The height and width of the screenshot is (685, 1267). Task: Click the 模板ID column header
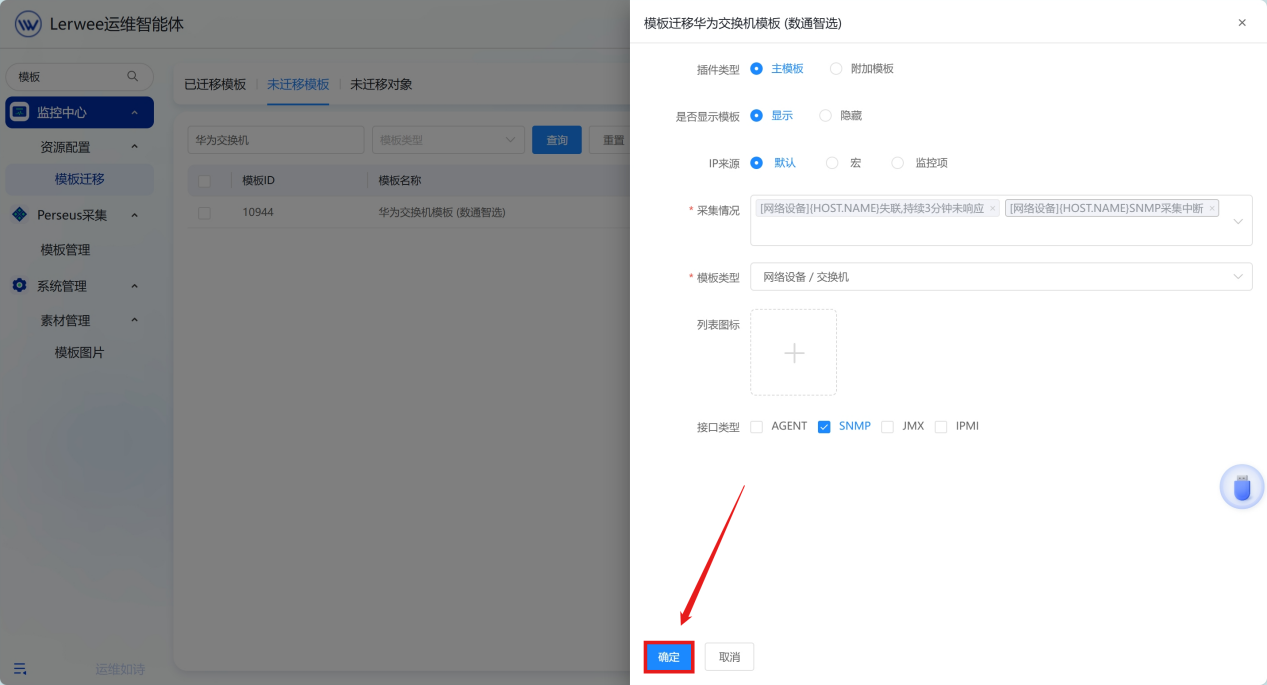tap(258, 181)
